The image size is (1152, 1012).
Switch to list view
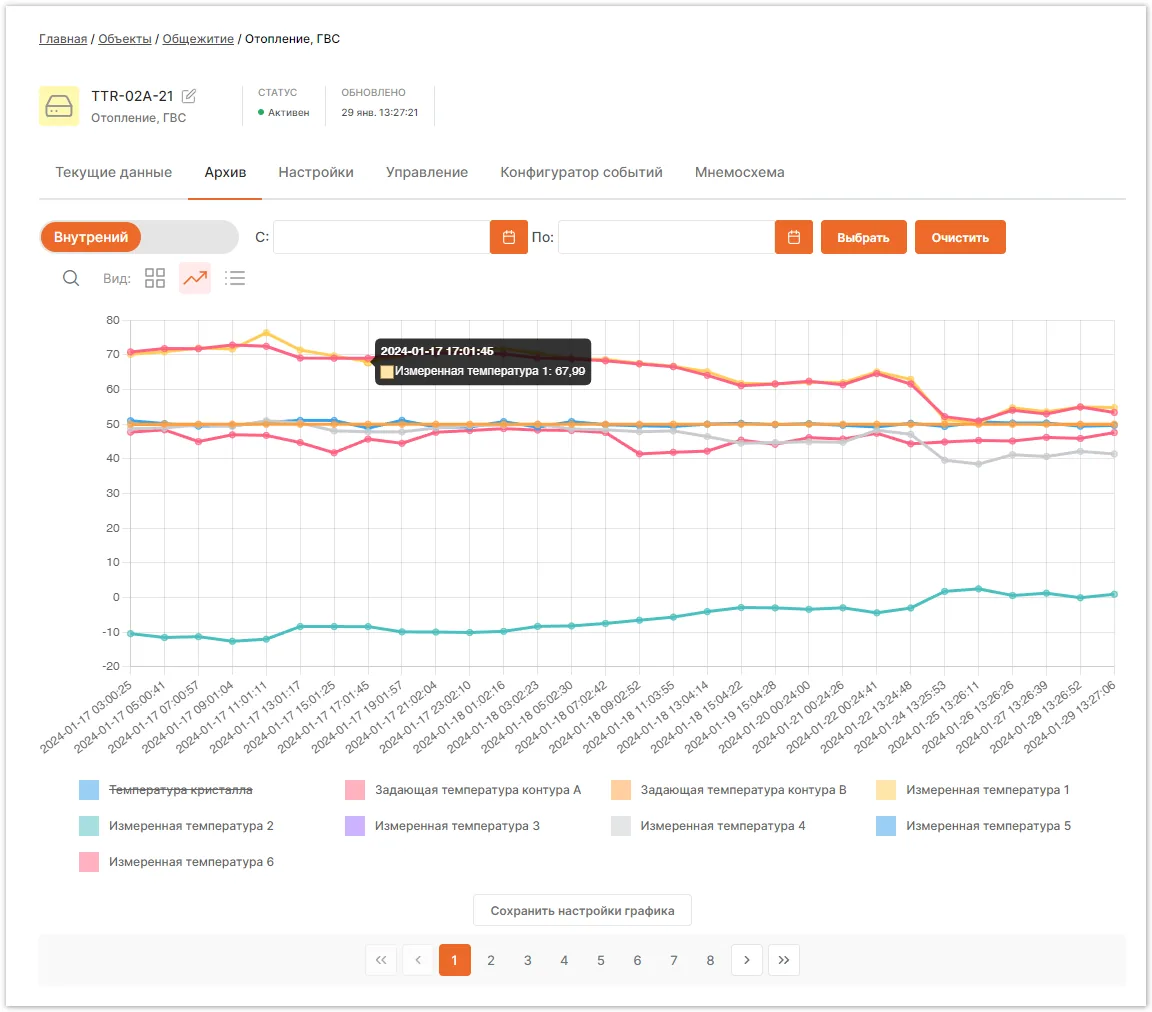coord(235,278)
